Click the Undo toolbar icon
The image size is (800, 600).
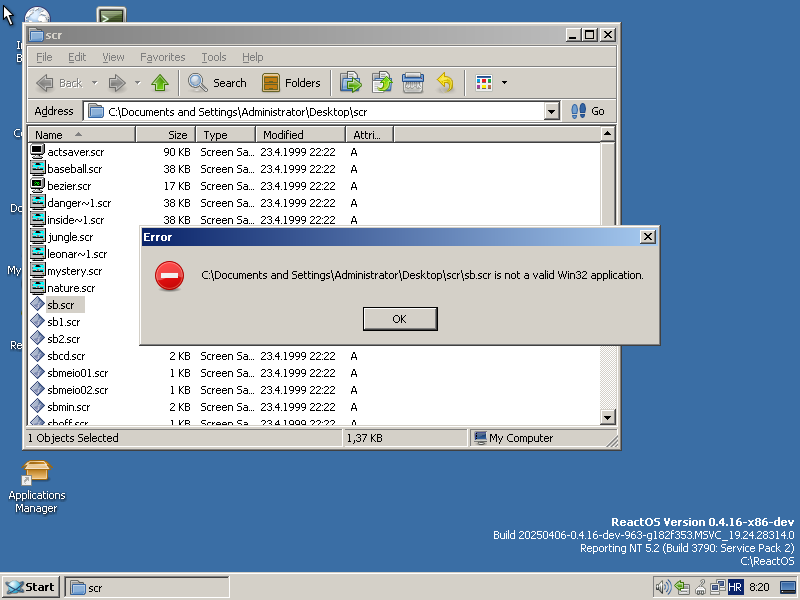445,83
